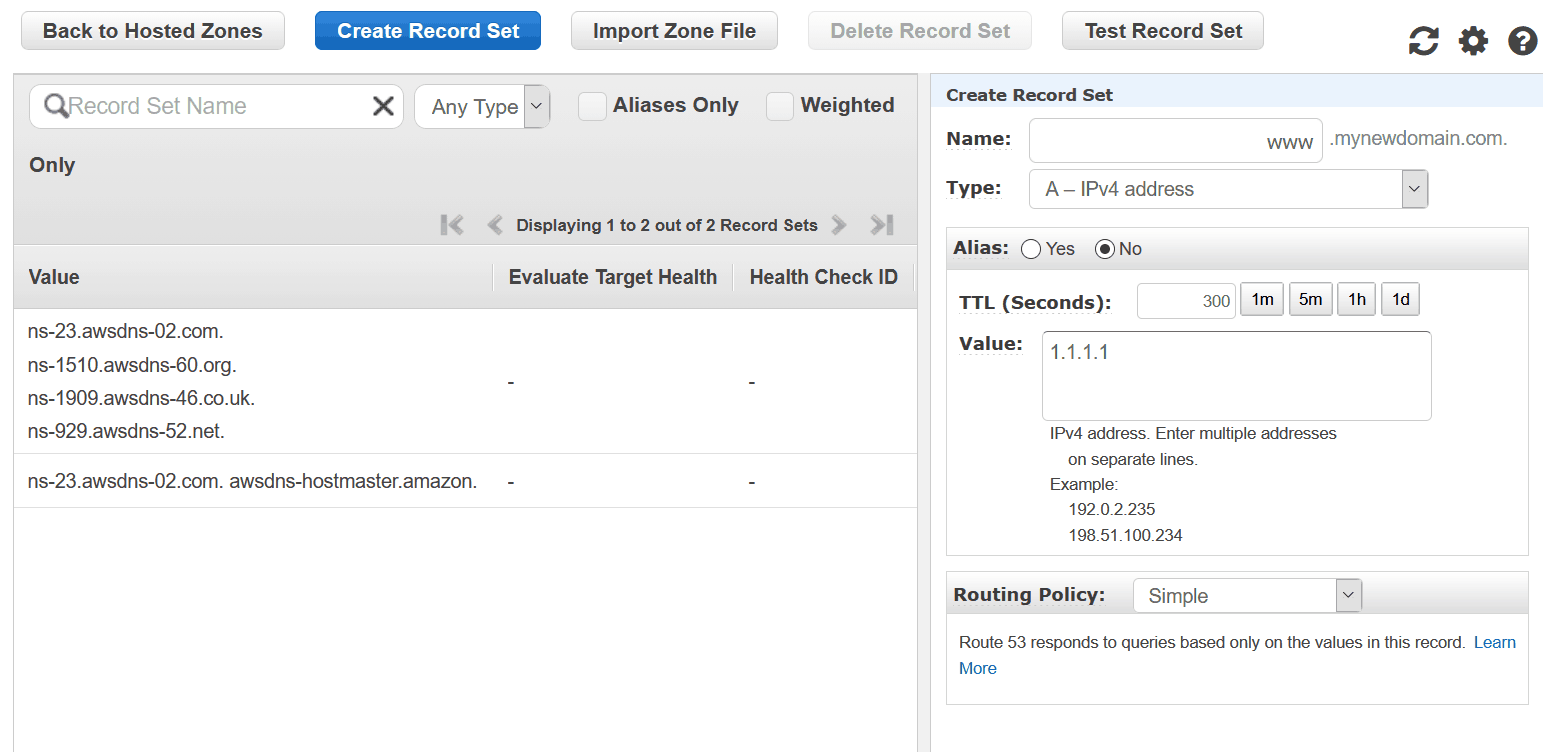Click the search magnifier icon

coord(55,106)
